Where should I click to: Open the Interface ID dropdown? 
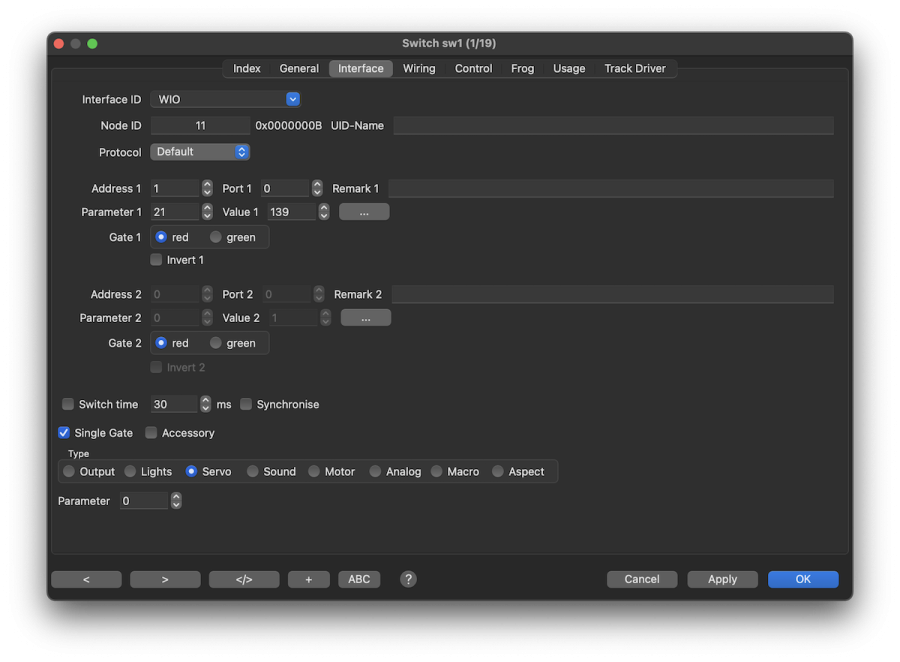pos(225,99)
